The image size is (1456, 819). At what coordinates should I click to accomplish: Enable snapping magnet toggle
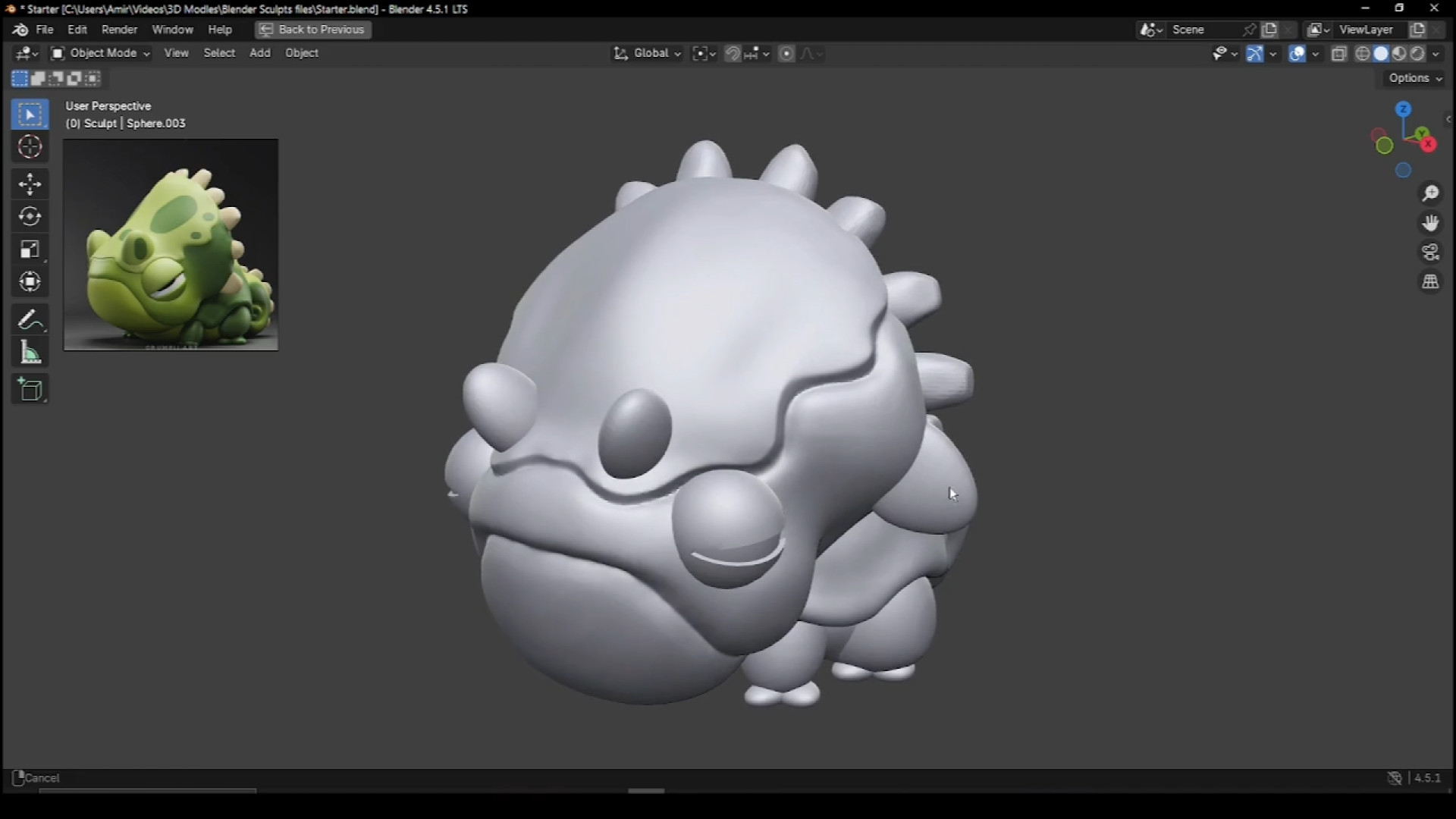(x=733, y=54)
